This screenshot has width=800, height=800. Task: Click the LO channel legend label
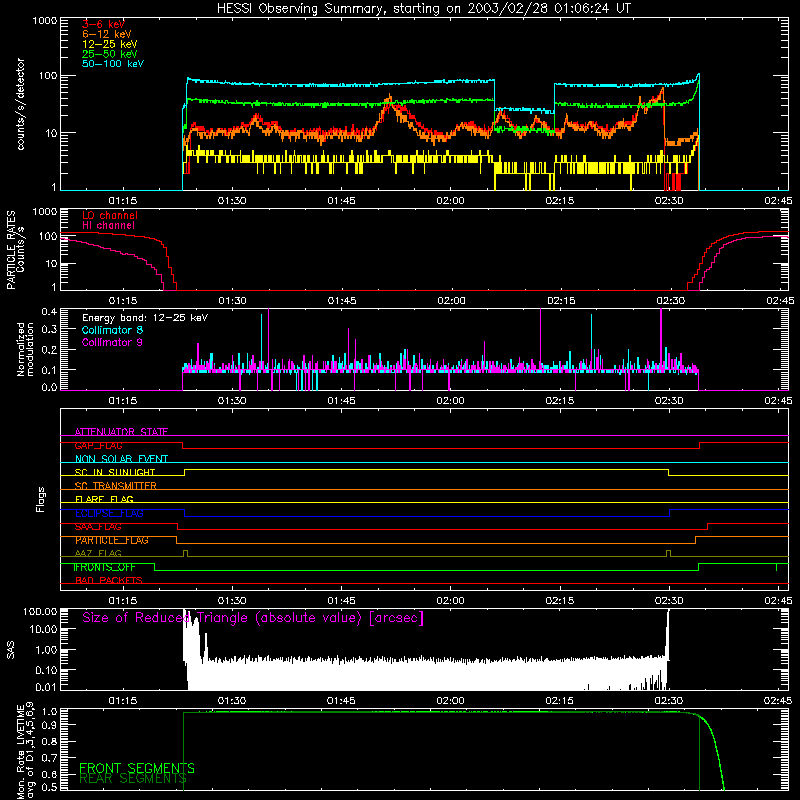(x=110, y=215)
